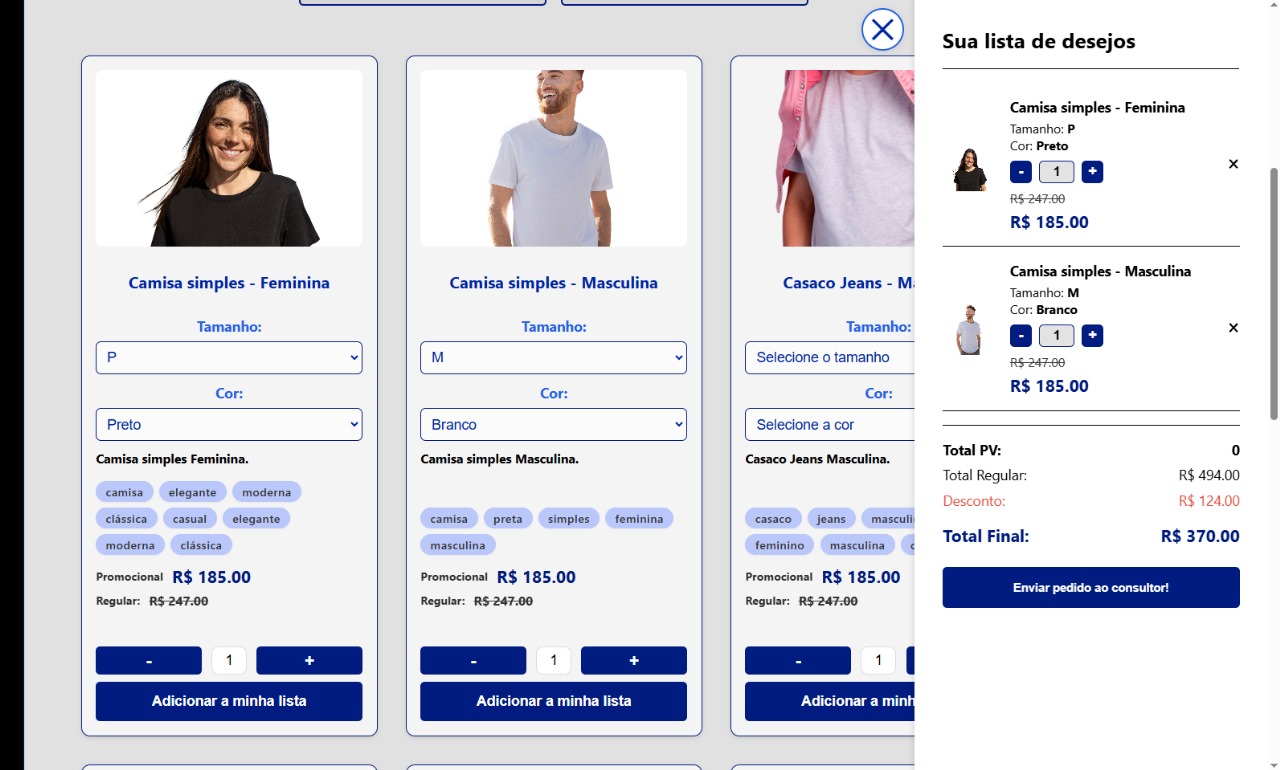Open Cor dropdown showing Preto
The width and height of the screenshot is (1280, 770).
229,425
